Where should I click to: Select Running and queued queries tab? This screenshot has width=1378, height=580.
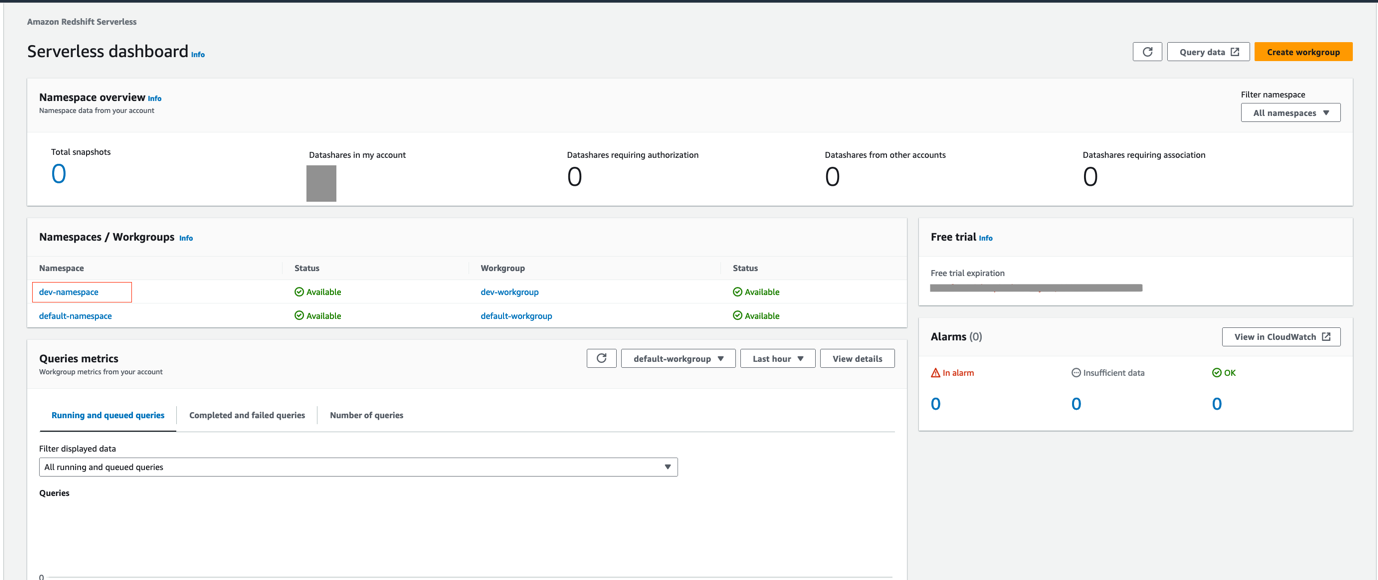[108, 415]
